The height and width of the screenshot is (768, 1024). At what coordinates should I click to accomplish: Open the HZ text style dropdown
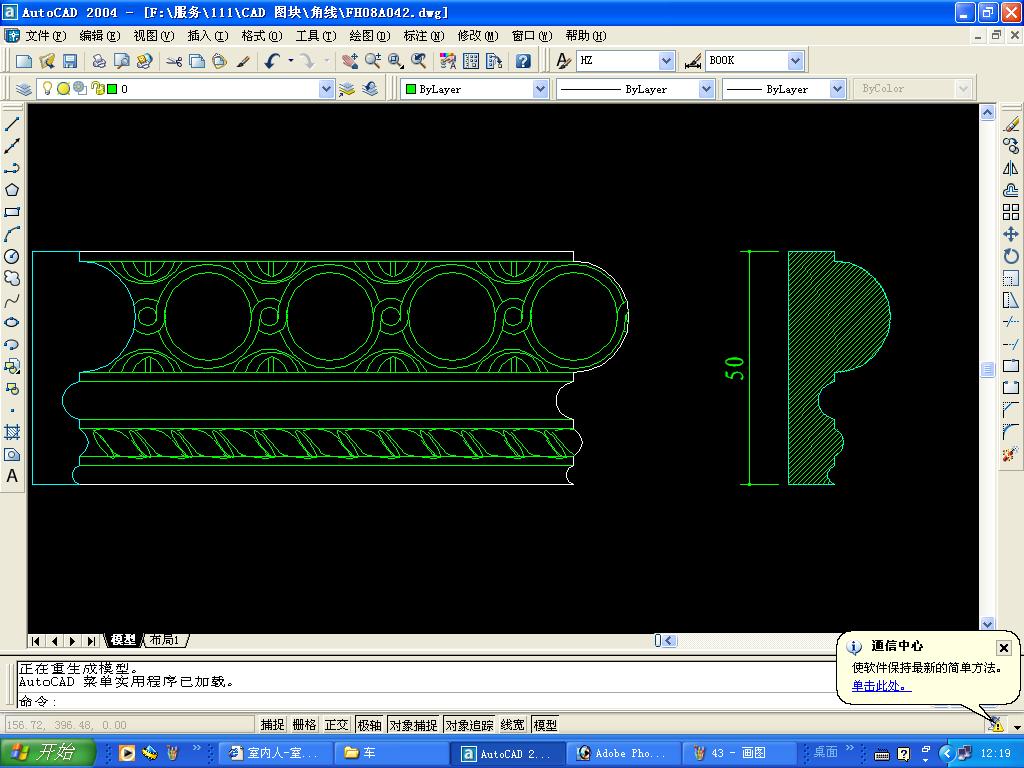coord(666,61)
